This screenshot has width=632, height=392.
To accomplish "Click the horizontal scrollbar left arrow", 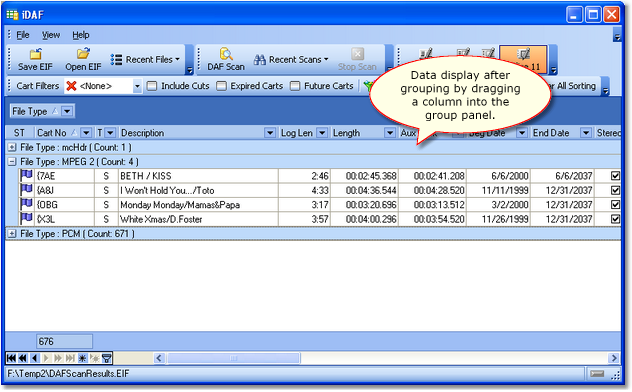I will (x=159, y=358).
